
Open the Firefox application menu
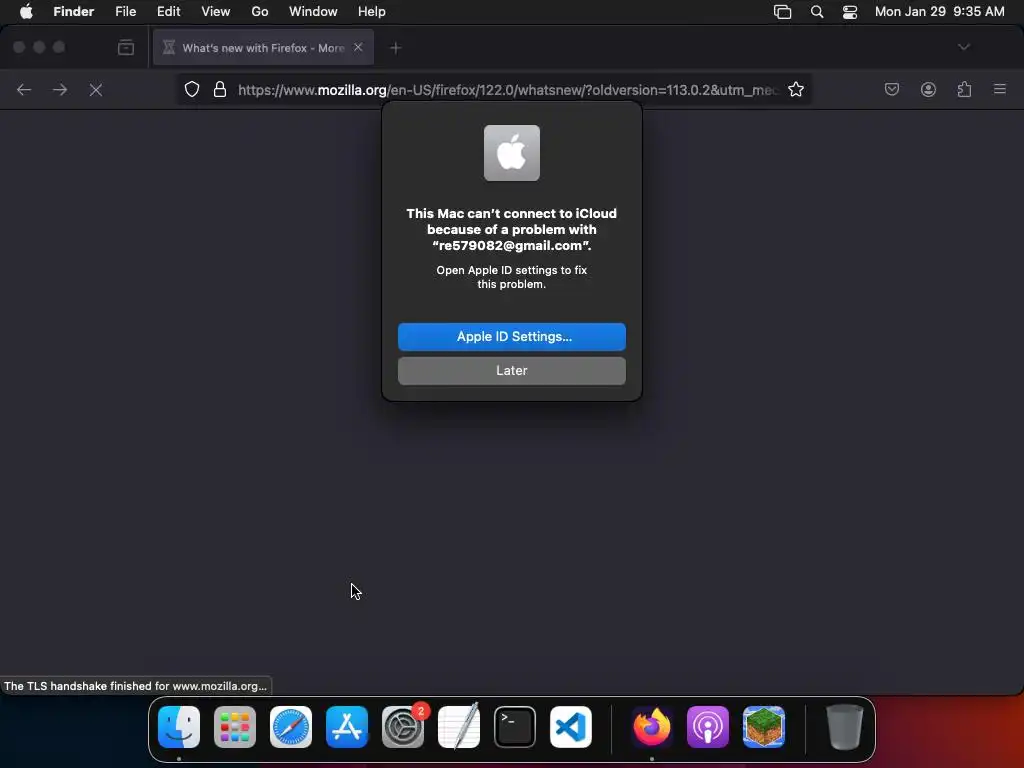coord(999,89)
